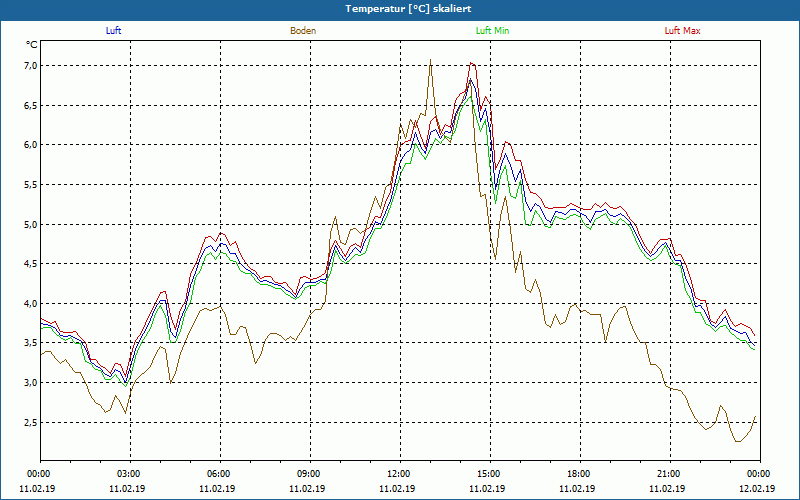
Task: Click the "7,0" y-axis value
Action: coord(31,66)
